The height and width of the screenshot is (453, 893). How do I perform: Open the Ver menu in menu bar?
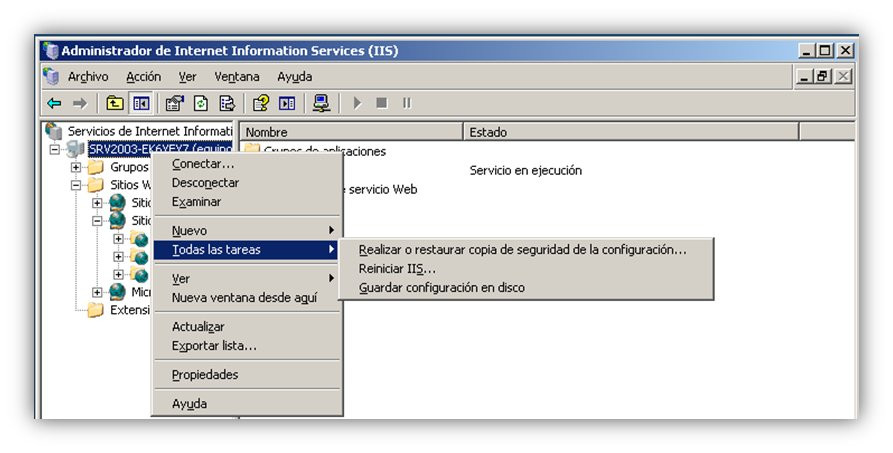coord(187,76)
